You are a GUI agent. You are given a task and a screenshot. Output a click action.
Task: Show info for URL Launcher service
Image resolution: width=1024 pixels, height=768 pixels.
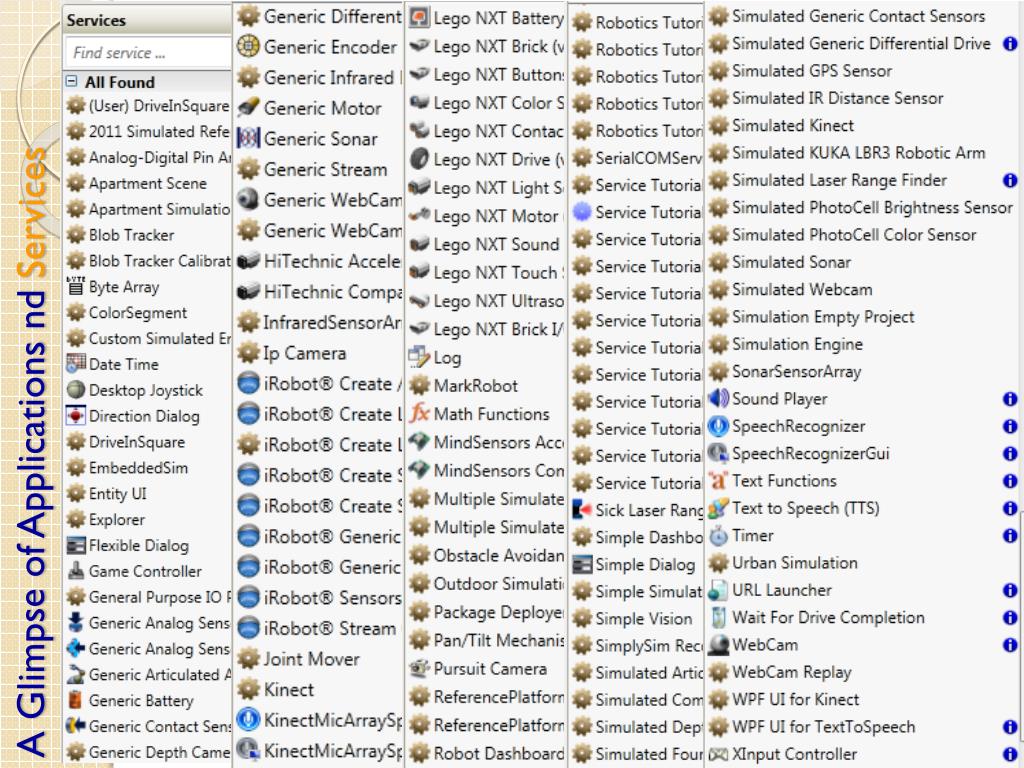coord(1010,590)
